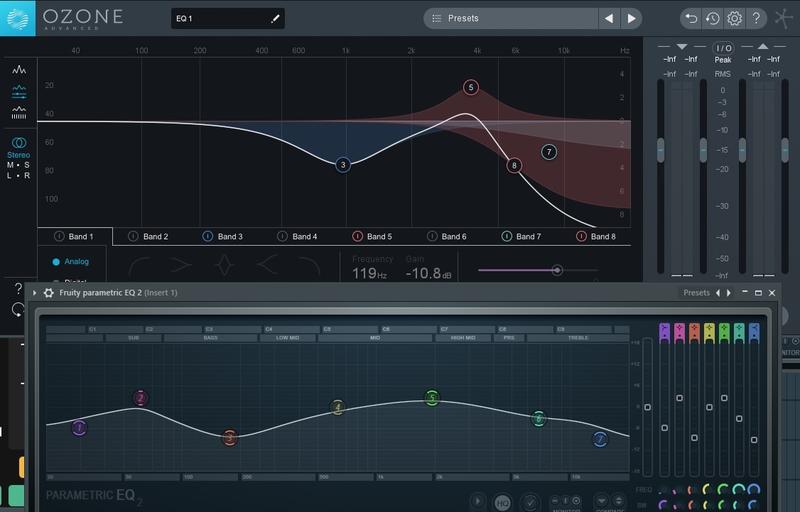
Task: Click the blue band 7 FREQ knob
Action: coord(754,490)
